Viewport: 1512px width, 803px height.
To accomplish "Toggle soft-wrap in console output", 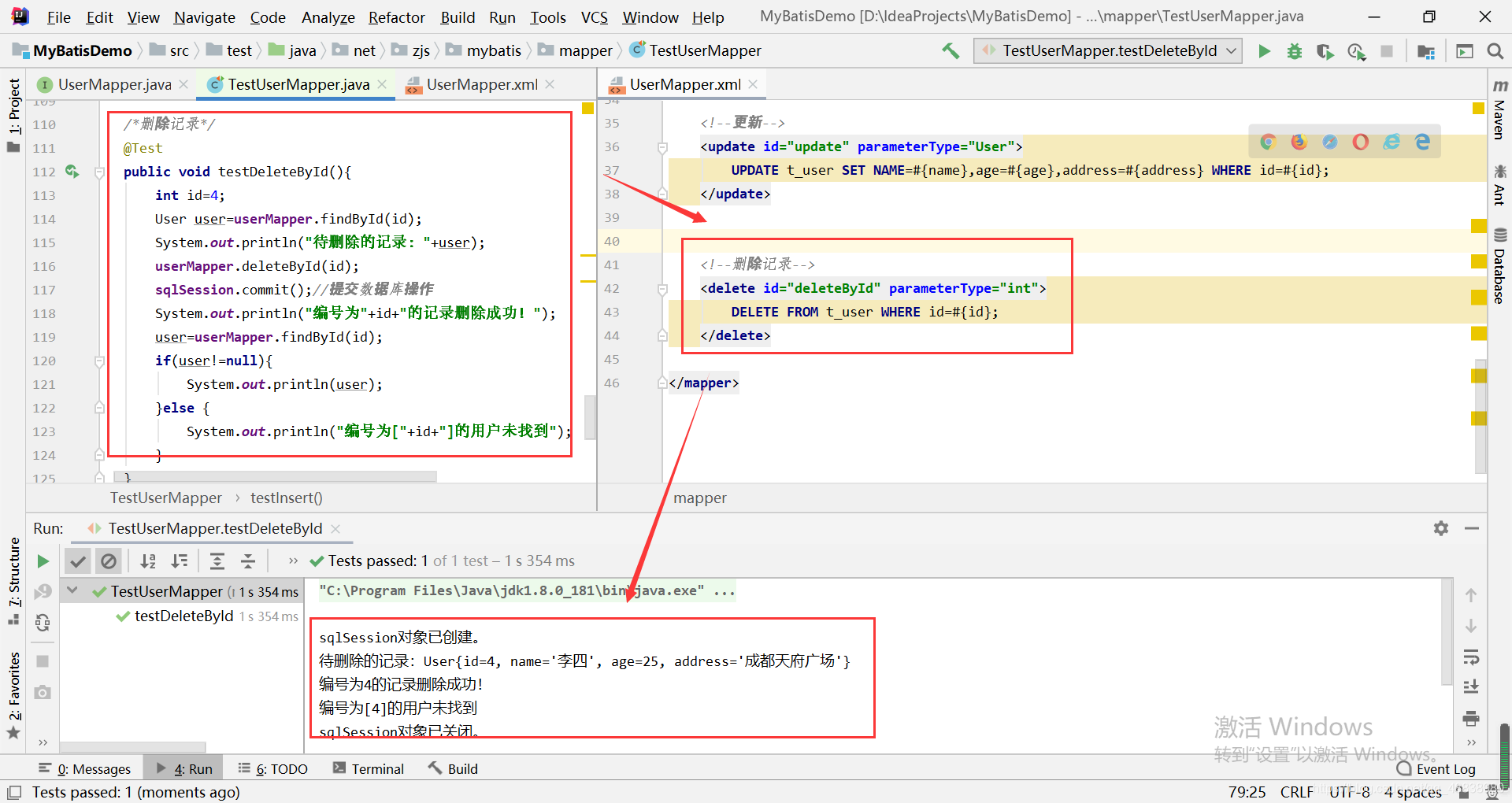I will click(x=1471, y=657).
